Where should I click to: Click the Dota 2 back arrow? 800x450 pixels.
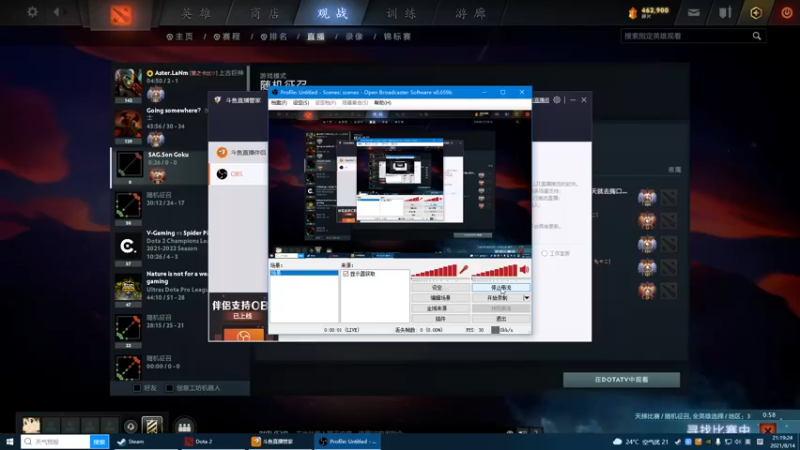coord(56,12)
